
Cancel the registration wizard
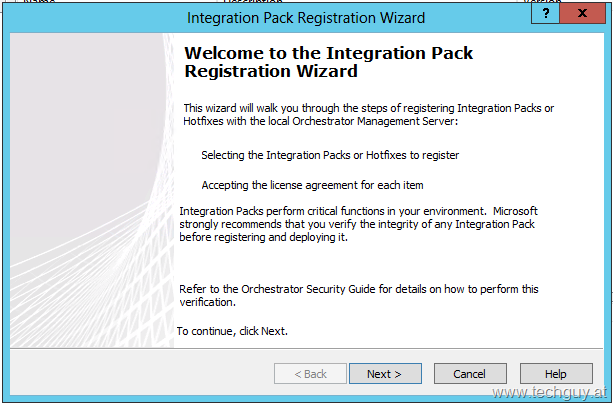[469, 374]
